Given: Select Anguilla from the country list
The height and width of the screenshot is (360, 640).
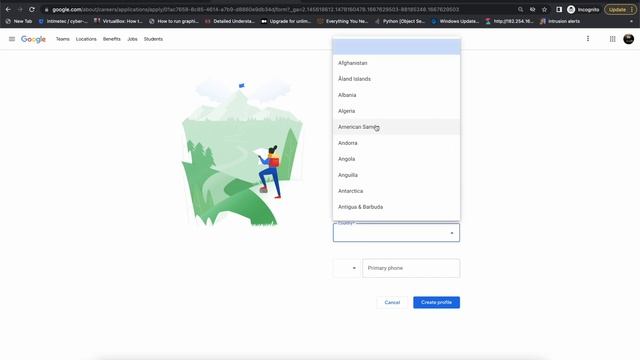Looking at the screenshot, I should coord(396,175).
